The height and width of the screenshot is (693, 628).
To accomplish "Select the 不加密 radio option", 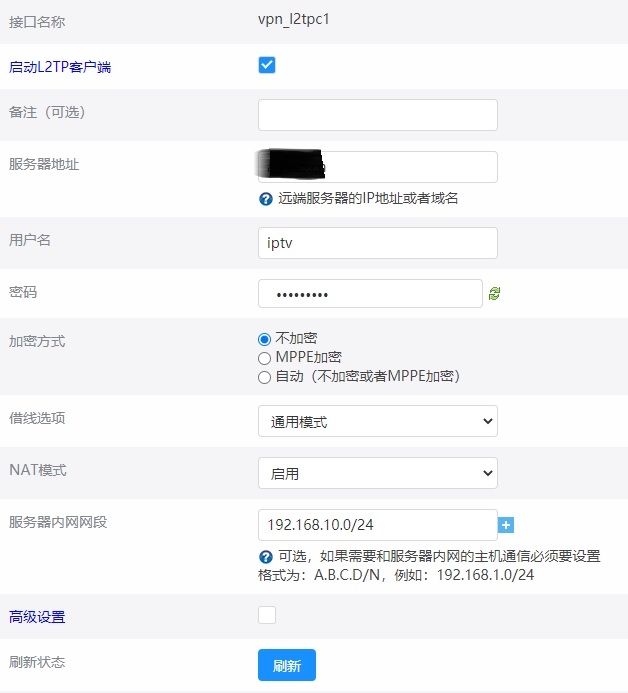I will pos(265,339).
